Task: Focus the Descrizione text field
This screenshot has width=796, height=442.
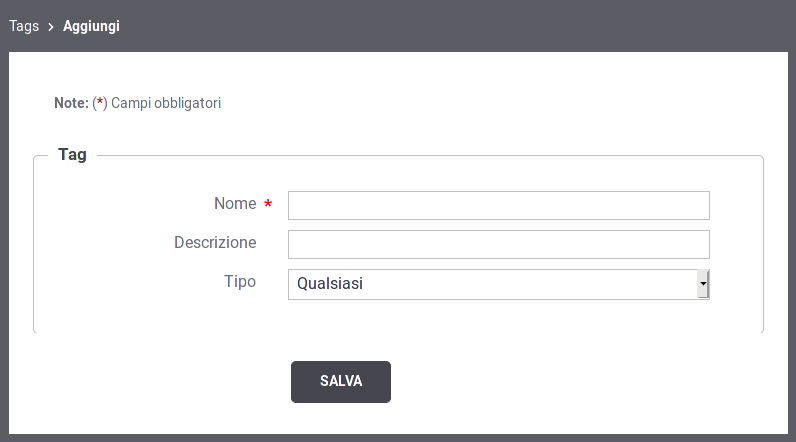Action: (499, 245)
